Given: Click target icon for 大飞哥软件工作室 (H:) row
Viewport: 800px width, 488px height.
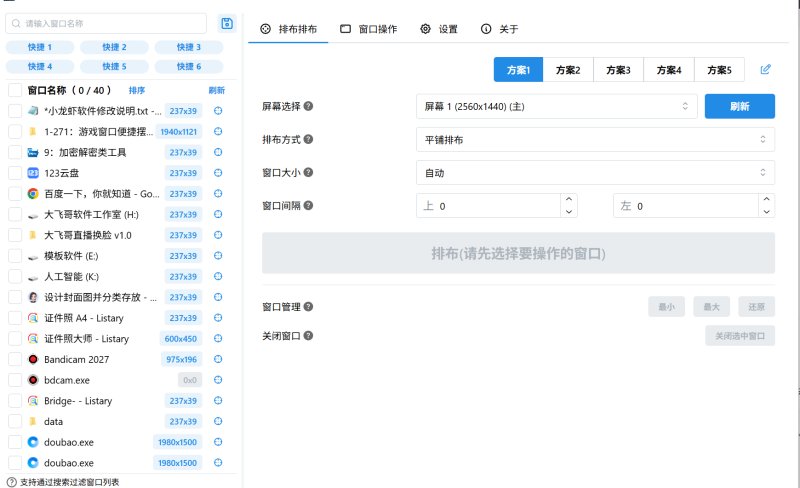Looking at the screenshot, I should coord(218,214).
